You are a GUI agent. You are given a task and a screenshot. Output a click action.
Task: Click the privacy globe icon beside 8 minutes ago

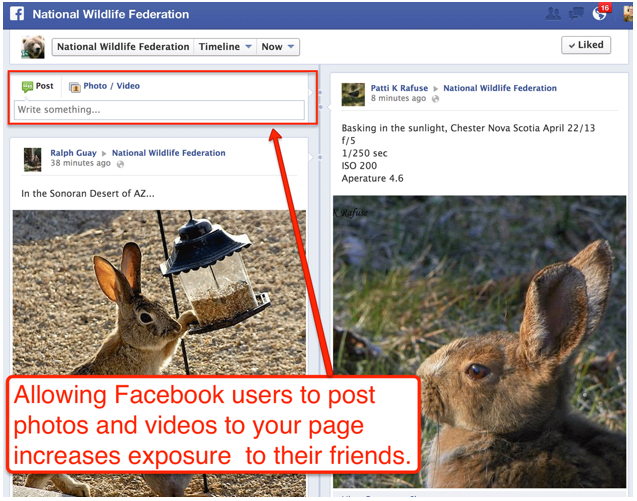436,99
